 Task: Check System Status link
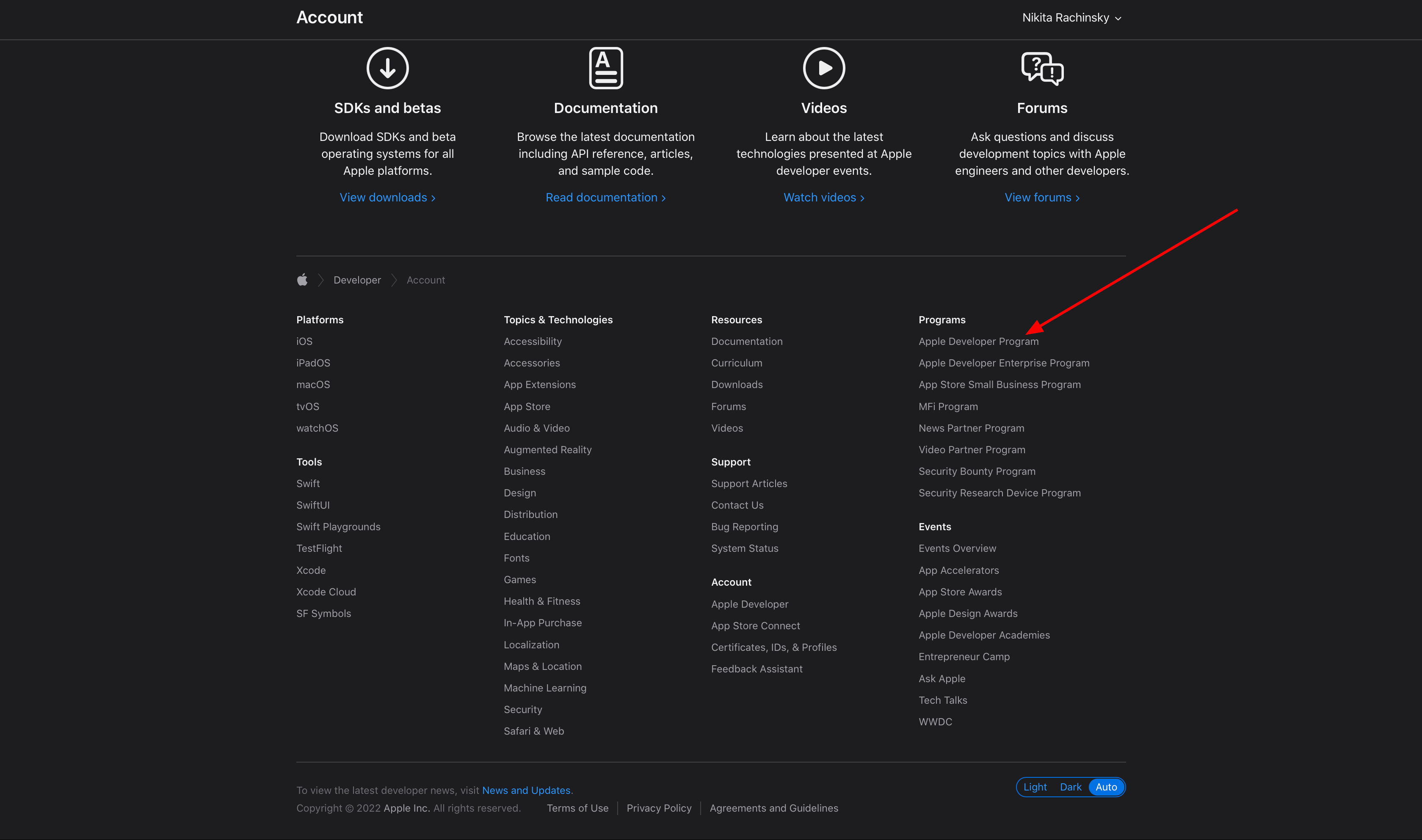point(744,548)
